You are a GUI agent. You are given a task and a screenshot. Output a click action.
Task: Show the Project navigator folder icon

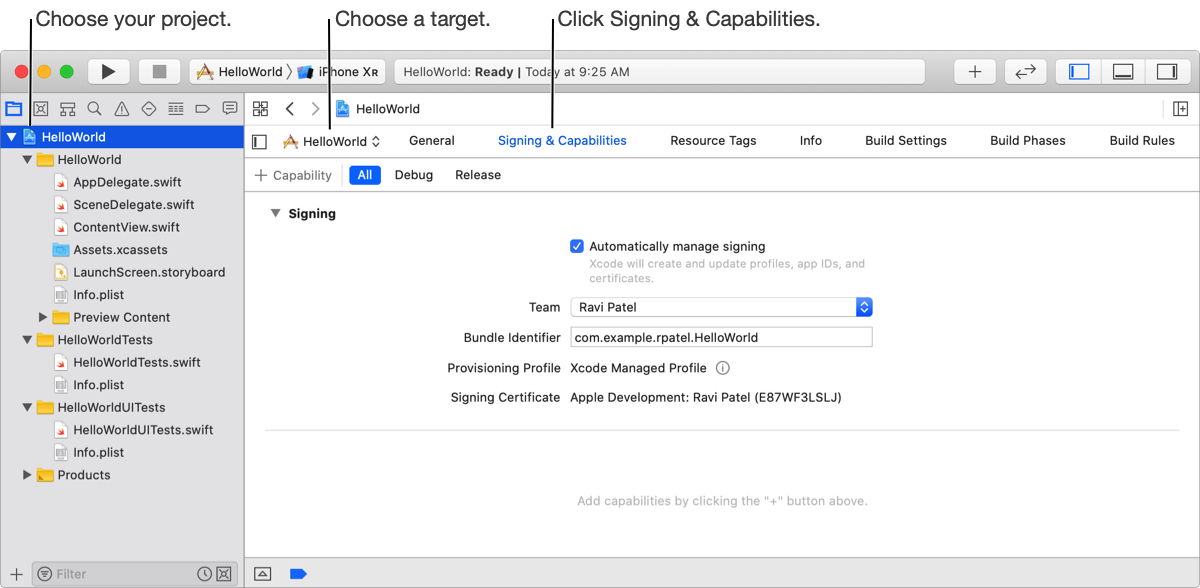click(x=14, y=108)
